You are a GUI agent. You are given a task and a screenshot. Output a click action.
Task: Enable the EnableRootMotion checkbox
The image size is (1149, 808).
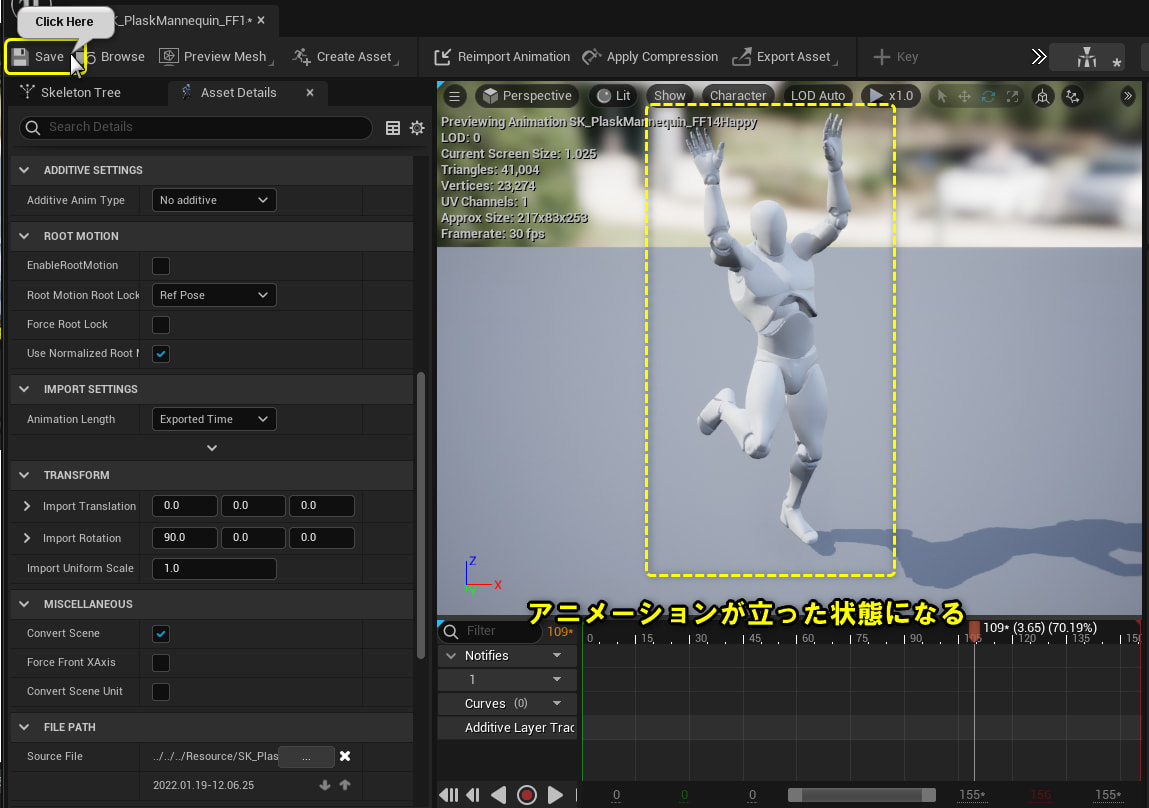tap(160, 266)
